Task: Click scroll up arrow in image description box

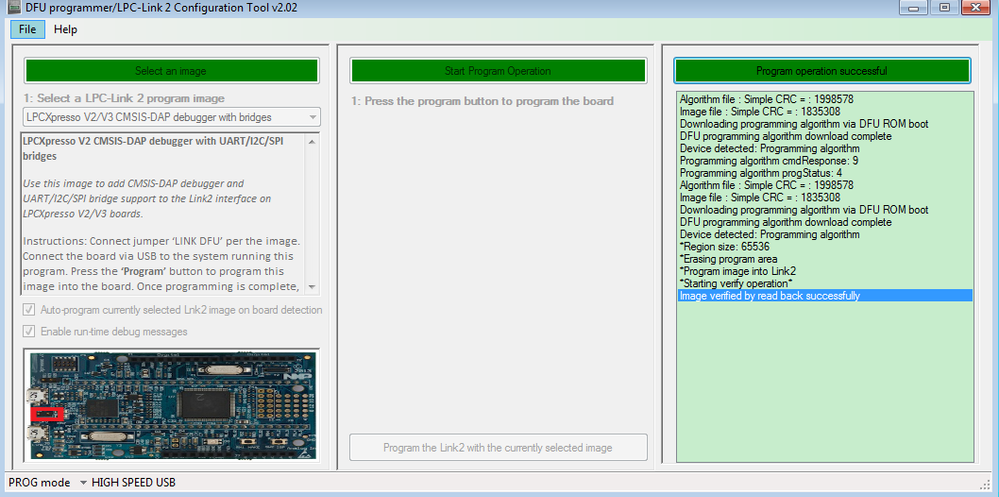Action: [x=312, y=141]
